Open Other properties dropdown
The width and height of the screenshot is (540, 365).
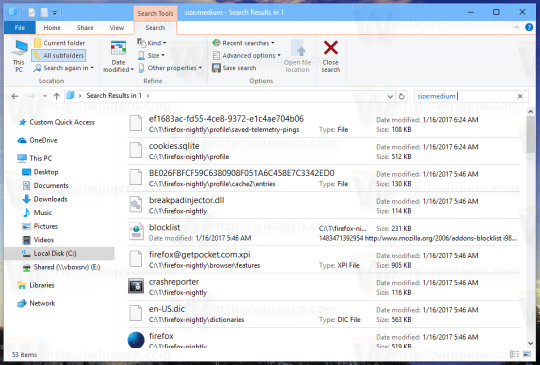coord(170,68)
